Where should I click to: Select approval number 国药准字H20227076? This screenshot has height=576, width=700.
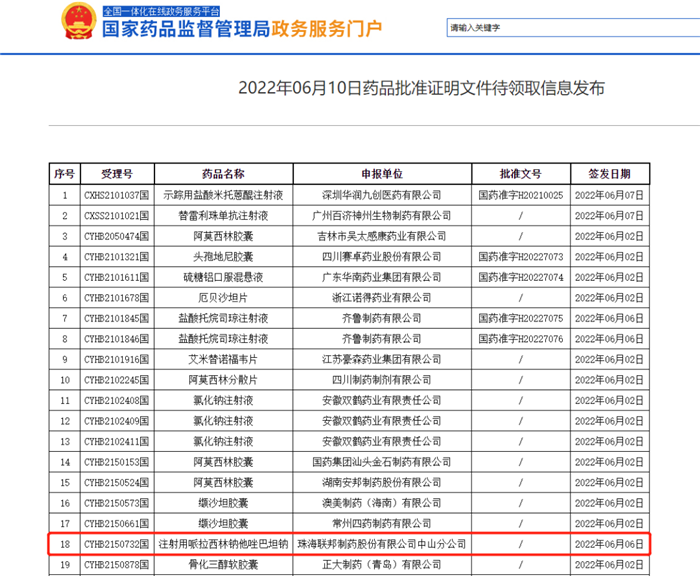tap(521, 339)
